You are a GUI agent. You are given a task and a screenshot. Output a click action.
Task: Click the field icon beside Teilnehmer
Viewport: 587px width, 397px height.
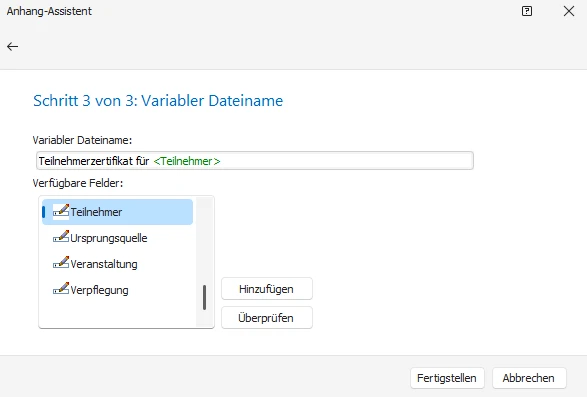point(61,211)
